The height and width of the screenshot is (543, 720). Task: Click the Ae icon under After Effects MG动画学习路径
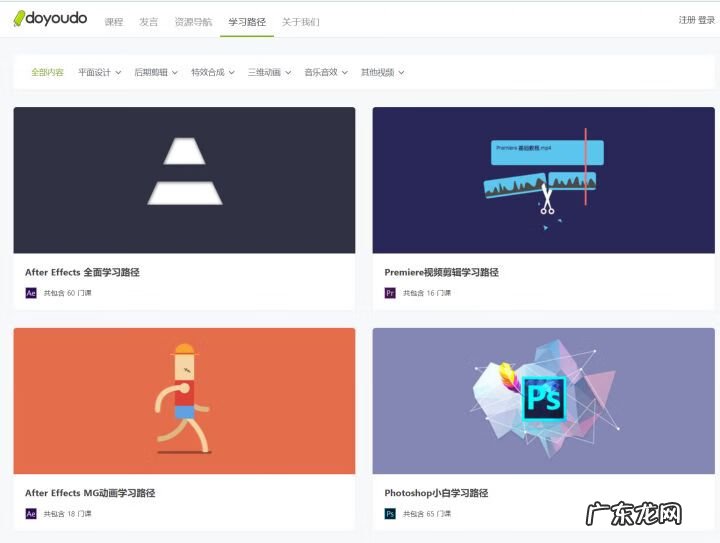pyautogui.click(x=31, y=514)
